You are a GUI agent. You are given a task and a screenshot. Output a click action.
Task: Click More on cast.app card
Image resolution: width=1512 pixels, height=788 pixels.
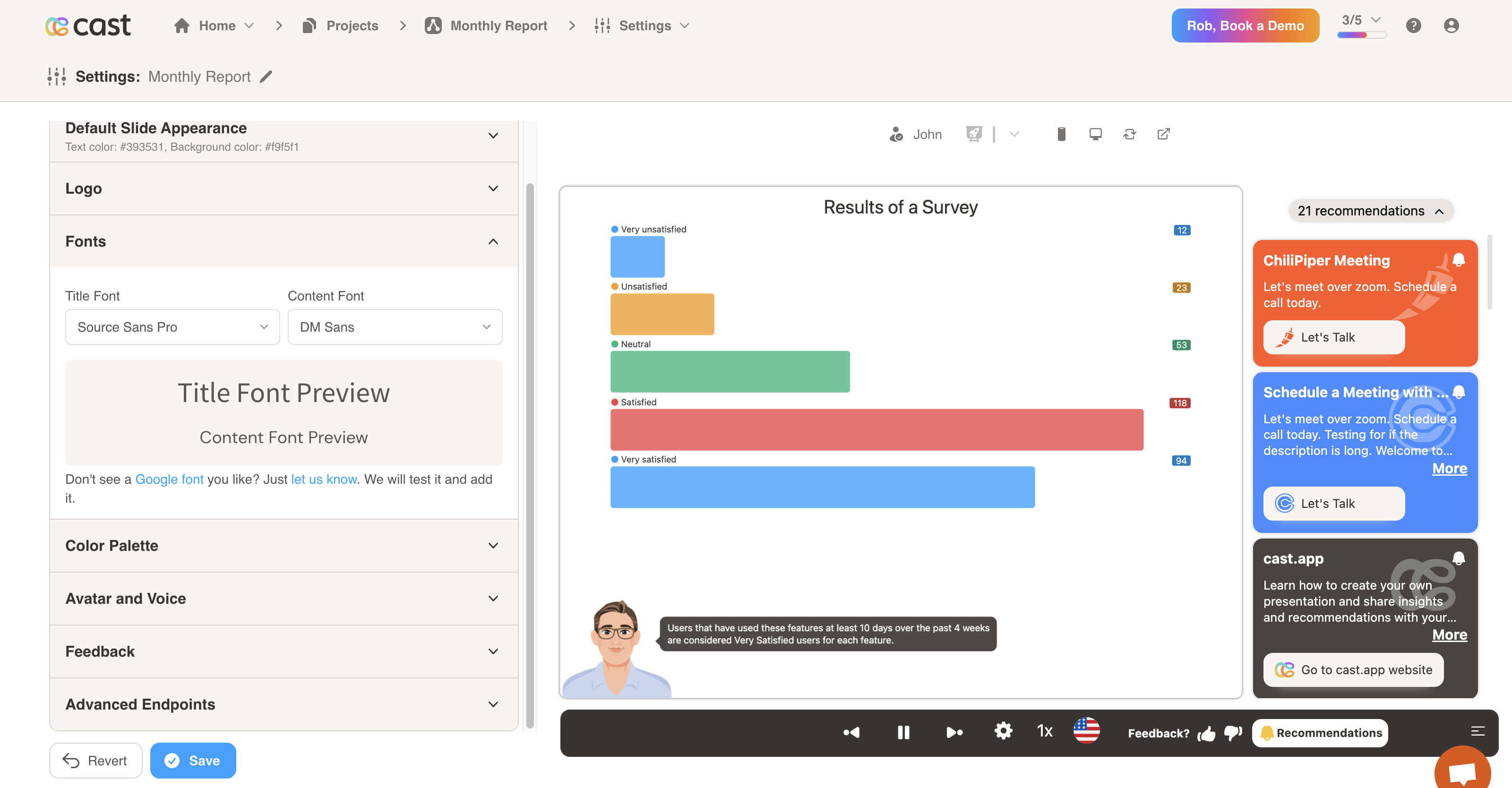point(1450,634)
